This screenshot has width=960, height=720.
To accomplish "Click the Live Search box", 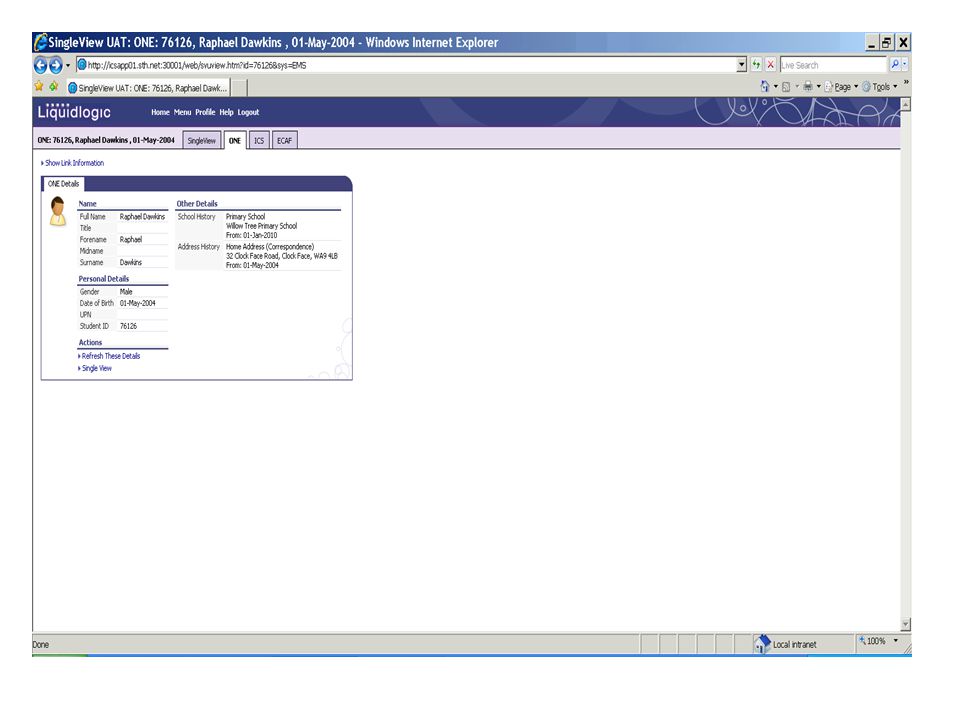I will (x=833, y=65).
